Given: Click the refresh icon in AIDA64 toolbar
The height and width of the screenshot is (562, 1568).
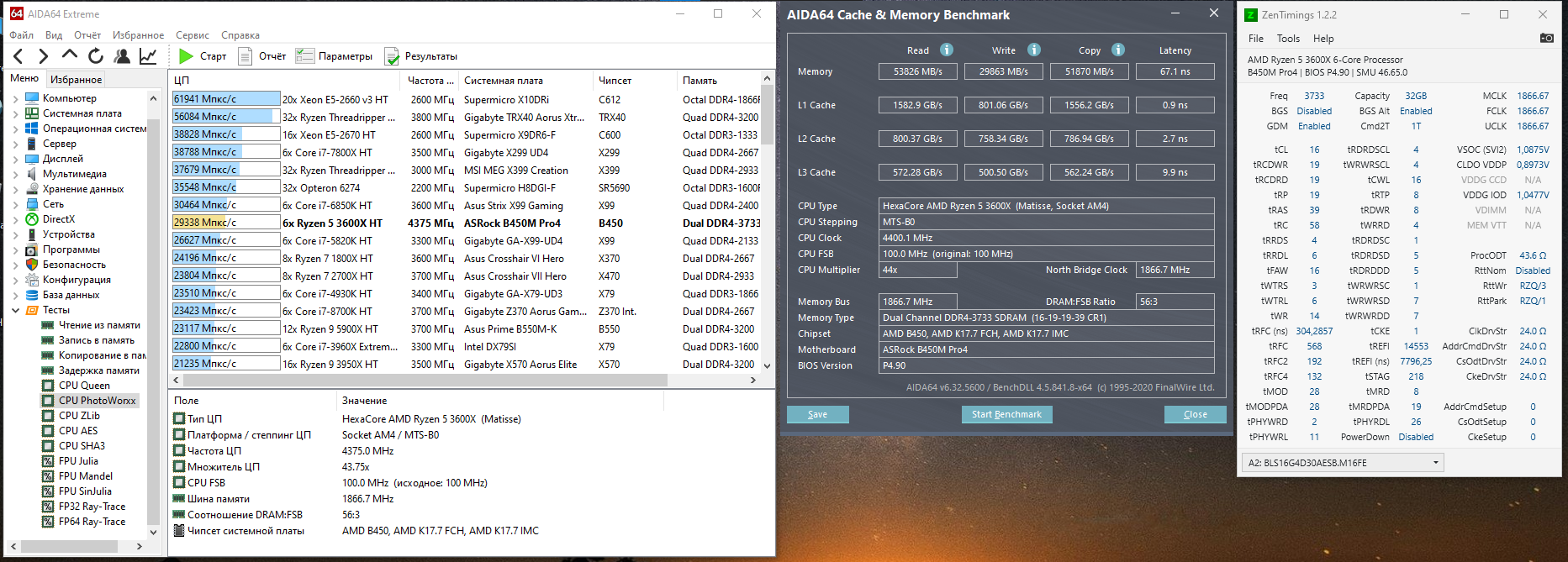Looking at the screenshot, I should [96, 56].
